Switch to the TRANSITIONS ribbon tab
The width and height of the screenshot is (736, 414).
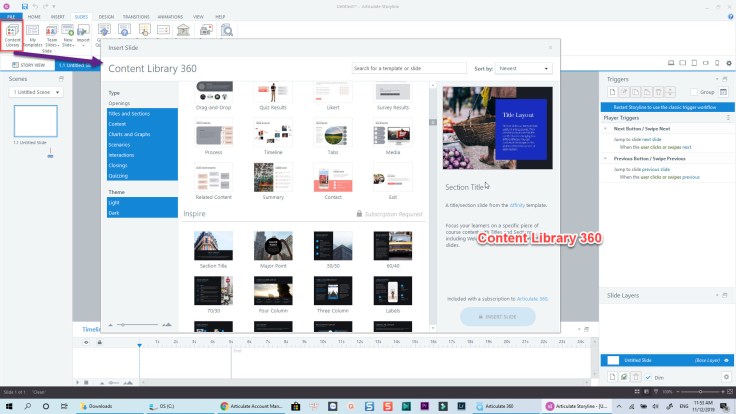point(136,16)
